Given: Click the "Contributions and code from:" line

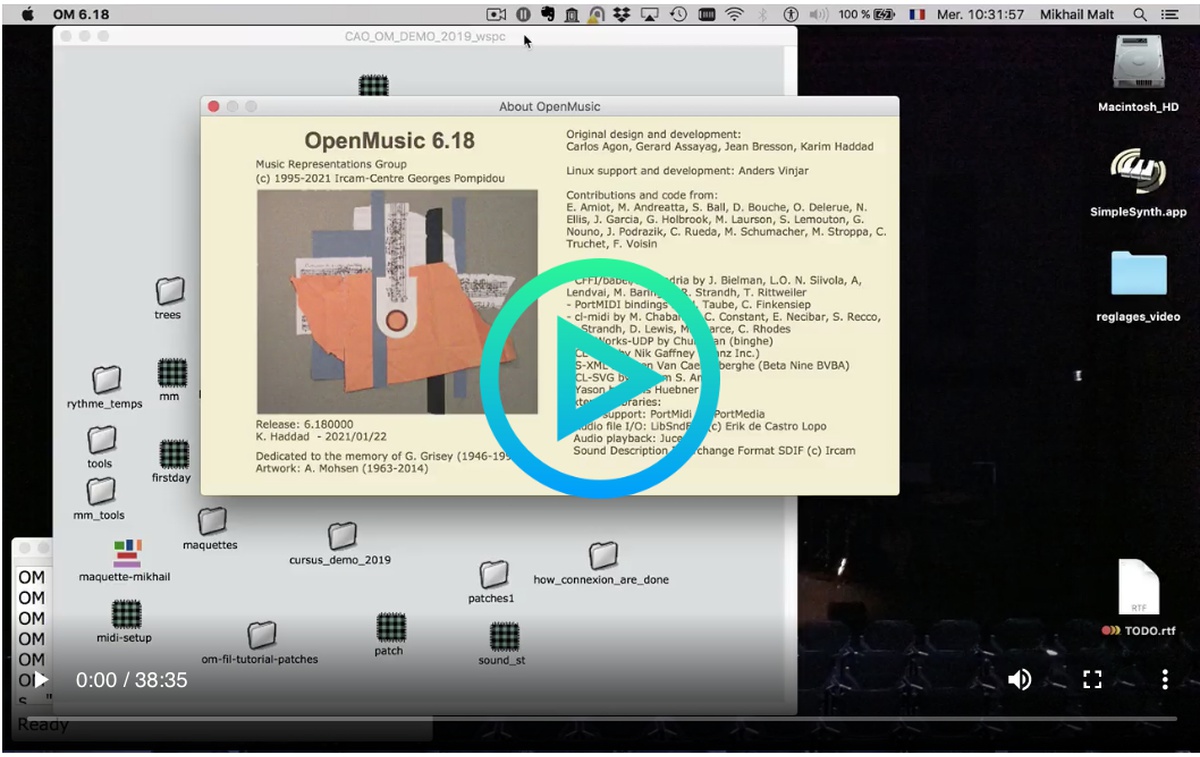Looking at the screenshot, I should pyautogui.click(x=643, y=195).
